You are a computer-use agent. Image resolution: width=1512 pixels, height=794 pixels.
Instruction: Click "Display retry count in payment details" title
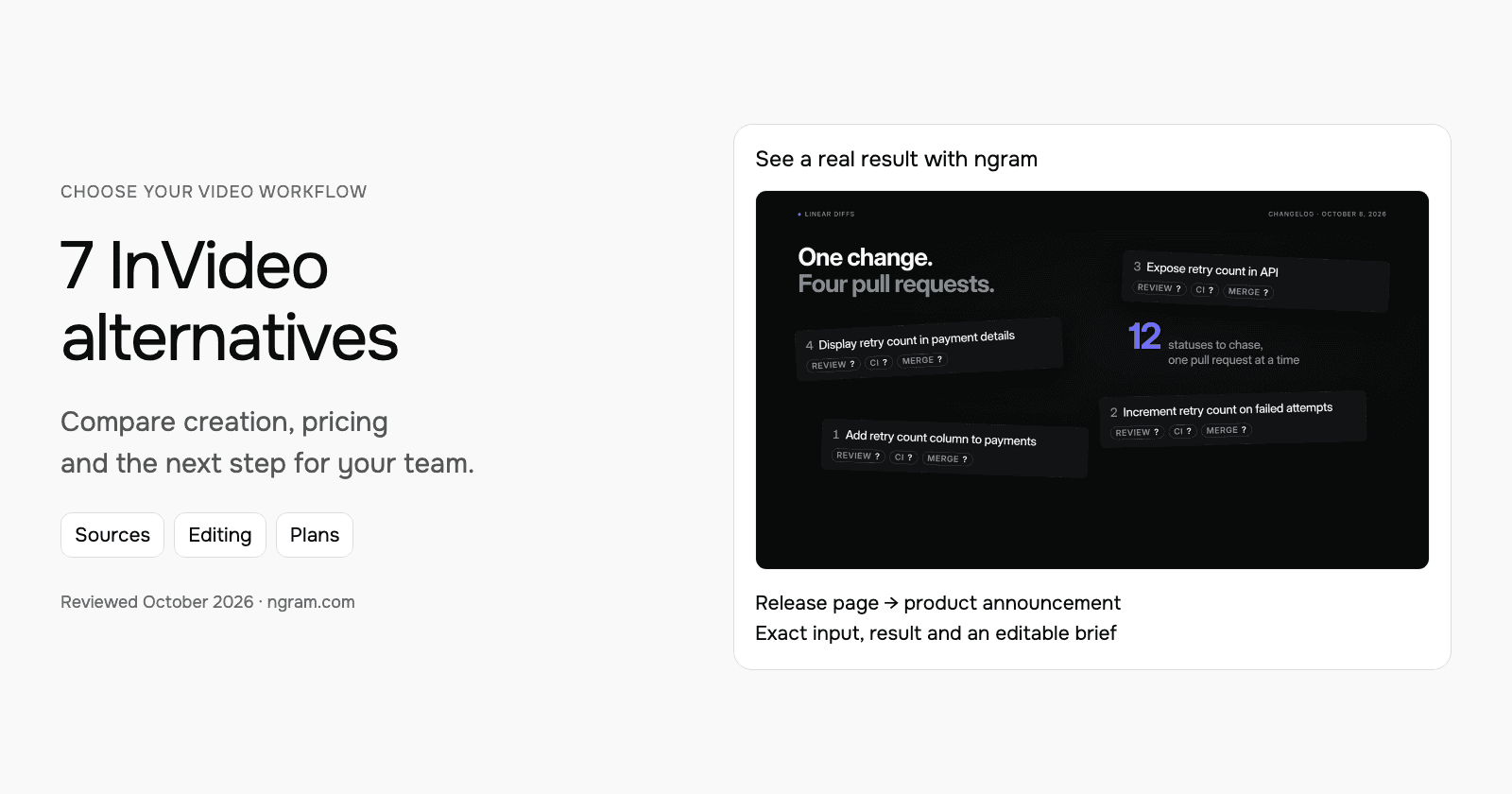(917, 340)
